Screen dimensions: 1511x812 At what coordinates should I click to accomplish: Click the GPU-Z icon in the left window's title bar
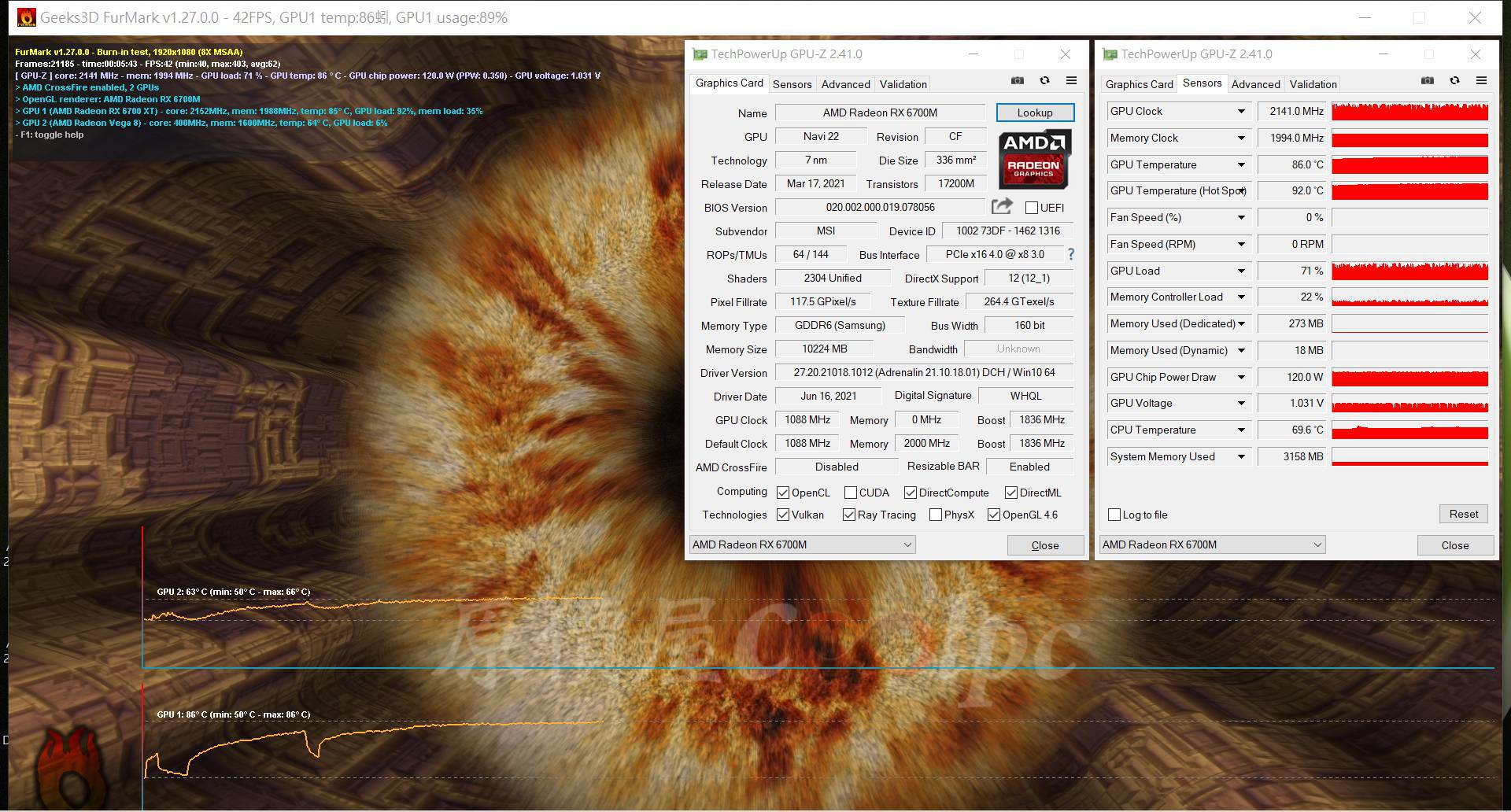[x=700, y=54]
